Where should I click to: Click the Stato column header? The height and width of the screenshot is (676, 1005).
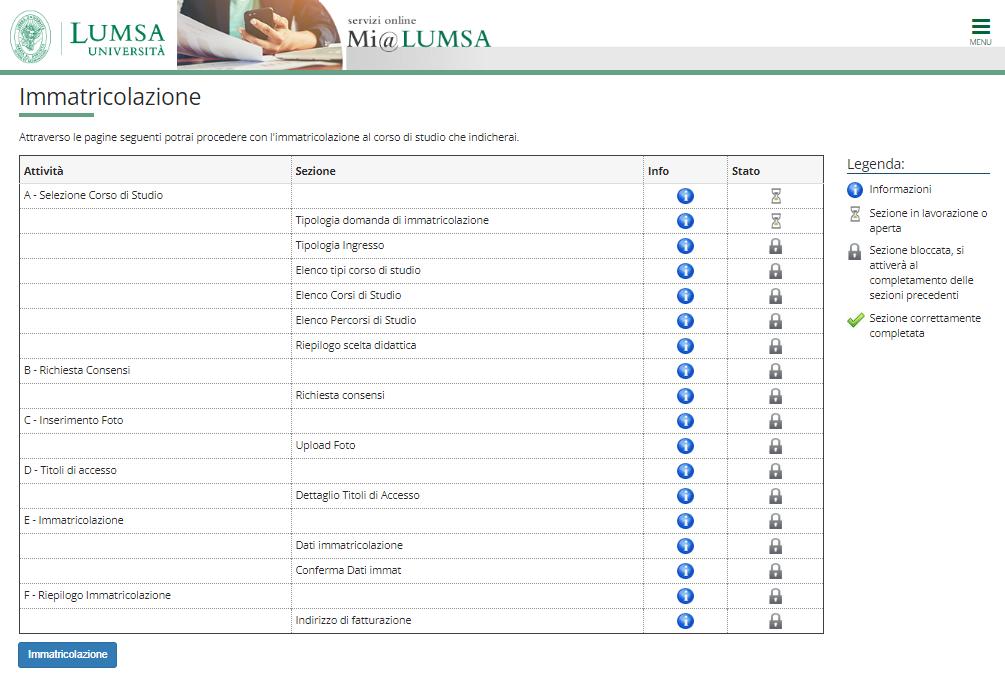pos(746,171)
